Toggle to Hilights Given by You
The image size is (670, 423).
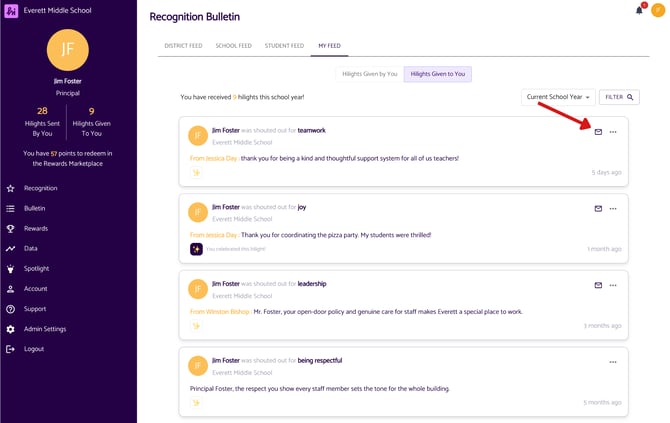370,74
